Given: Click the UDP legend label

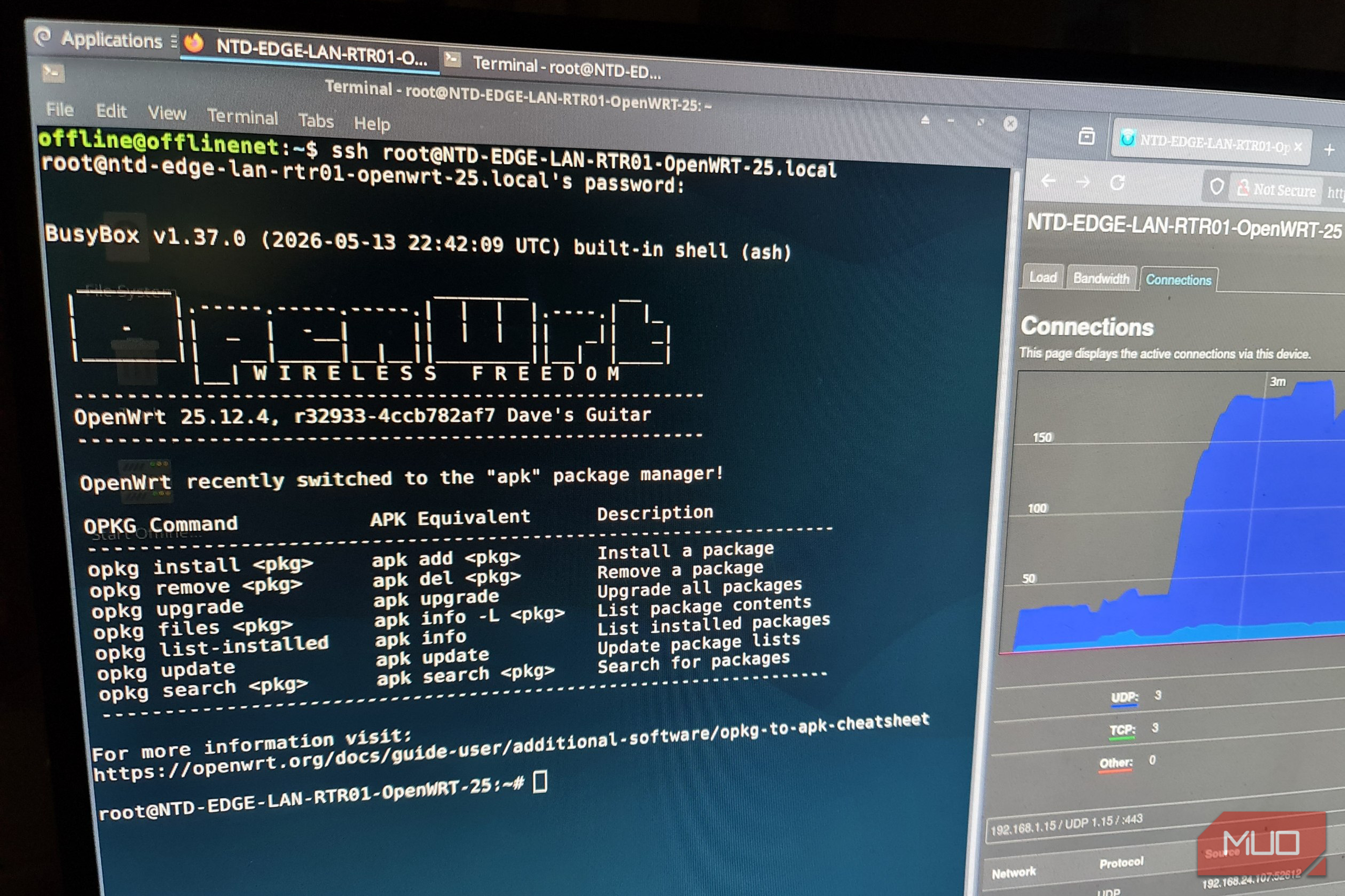Looking at the screenshot, I should point(1124,697).
